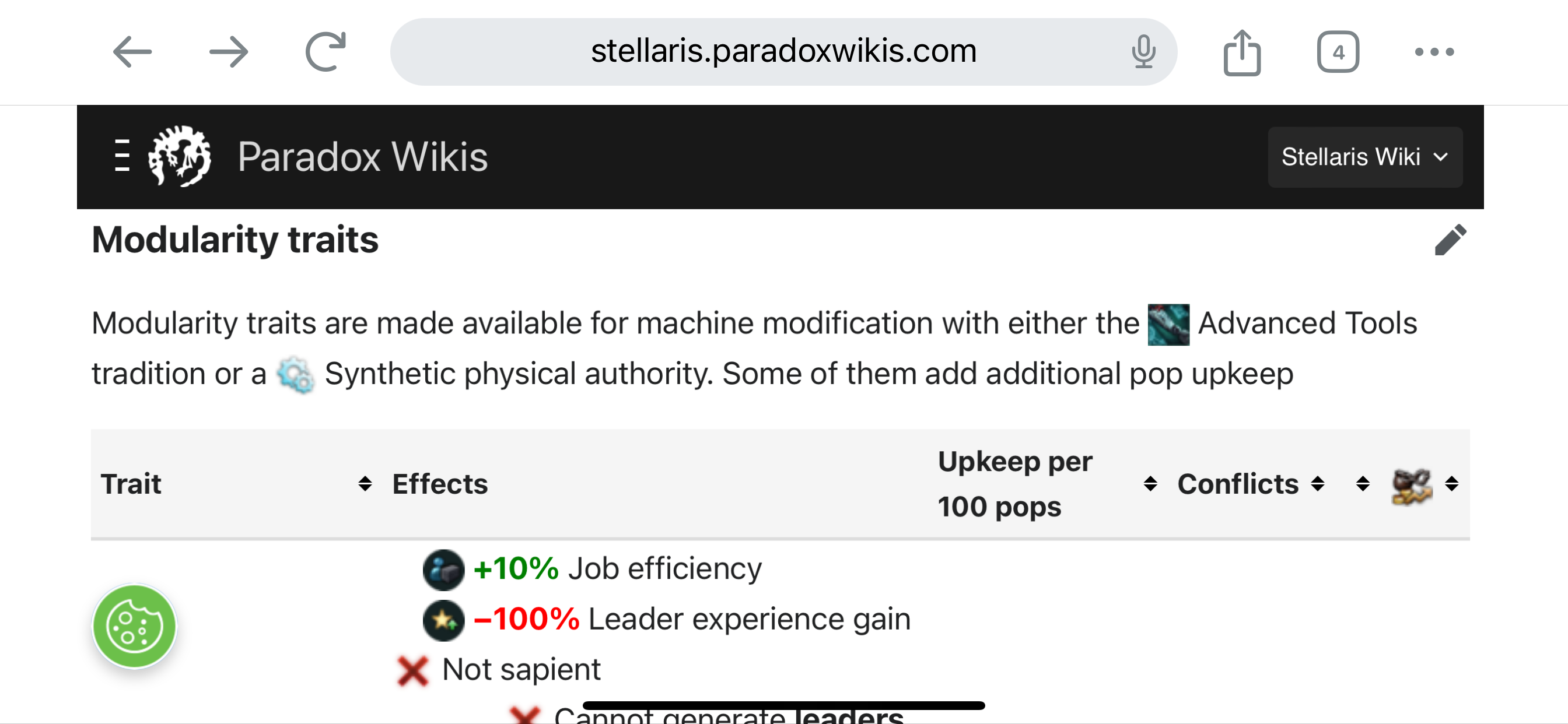
Task: Open the tab switcher showing 4 tabs
Action: point(1338,52)
